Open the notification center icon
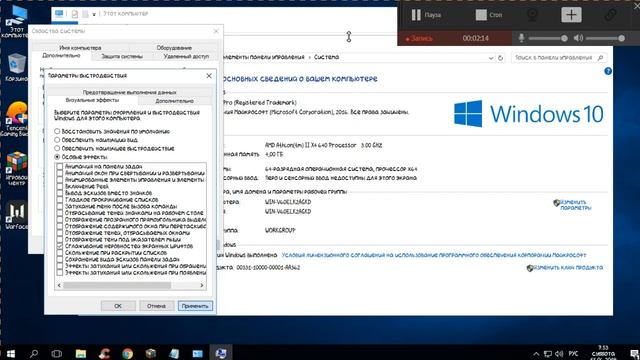Viewport: 640px width, 360px height. coord(634,354)
